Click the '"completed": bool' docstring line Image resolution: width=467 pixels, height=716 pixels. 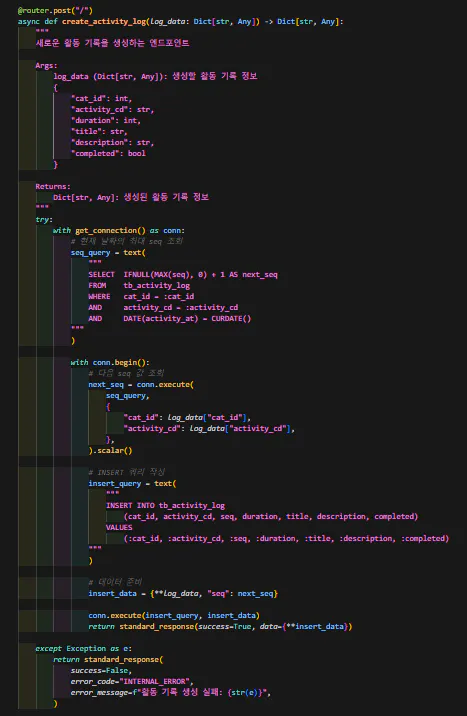108,153
